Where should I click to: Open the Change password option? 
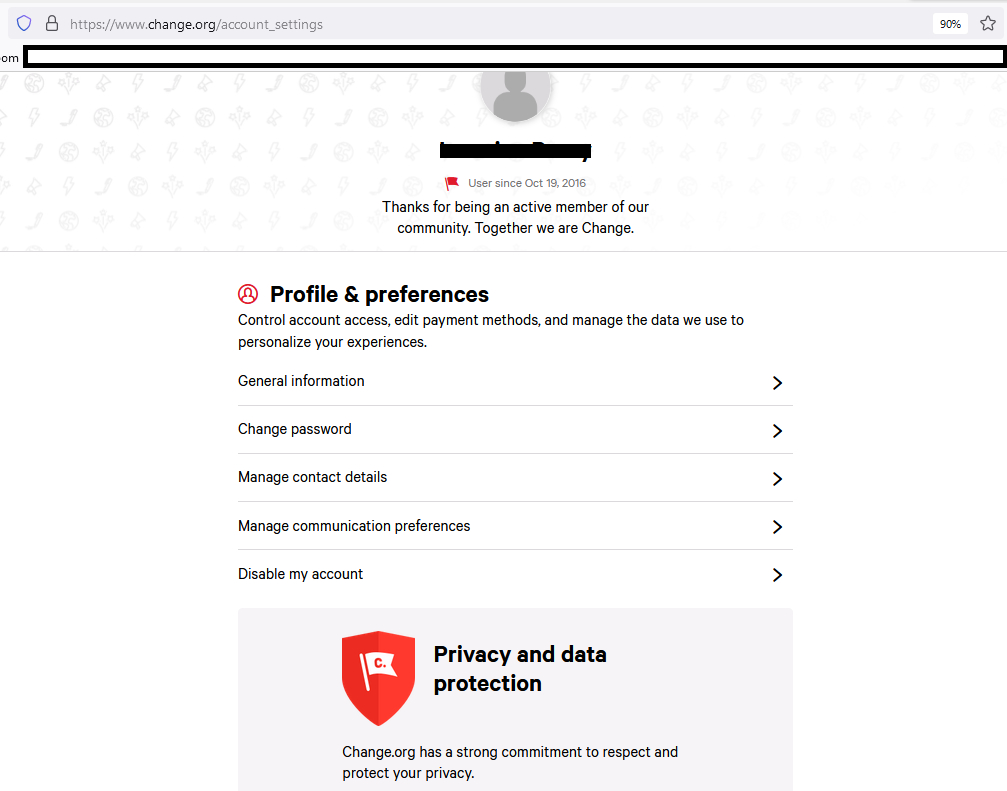pos(295,429)
